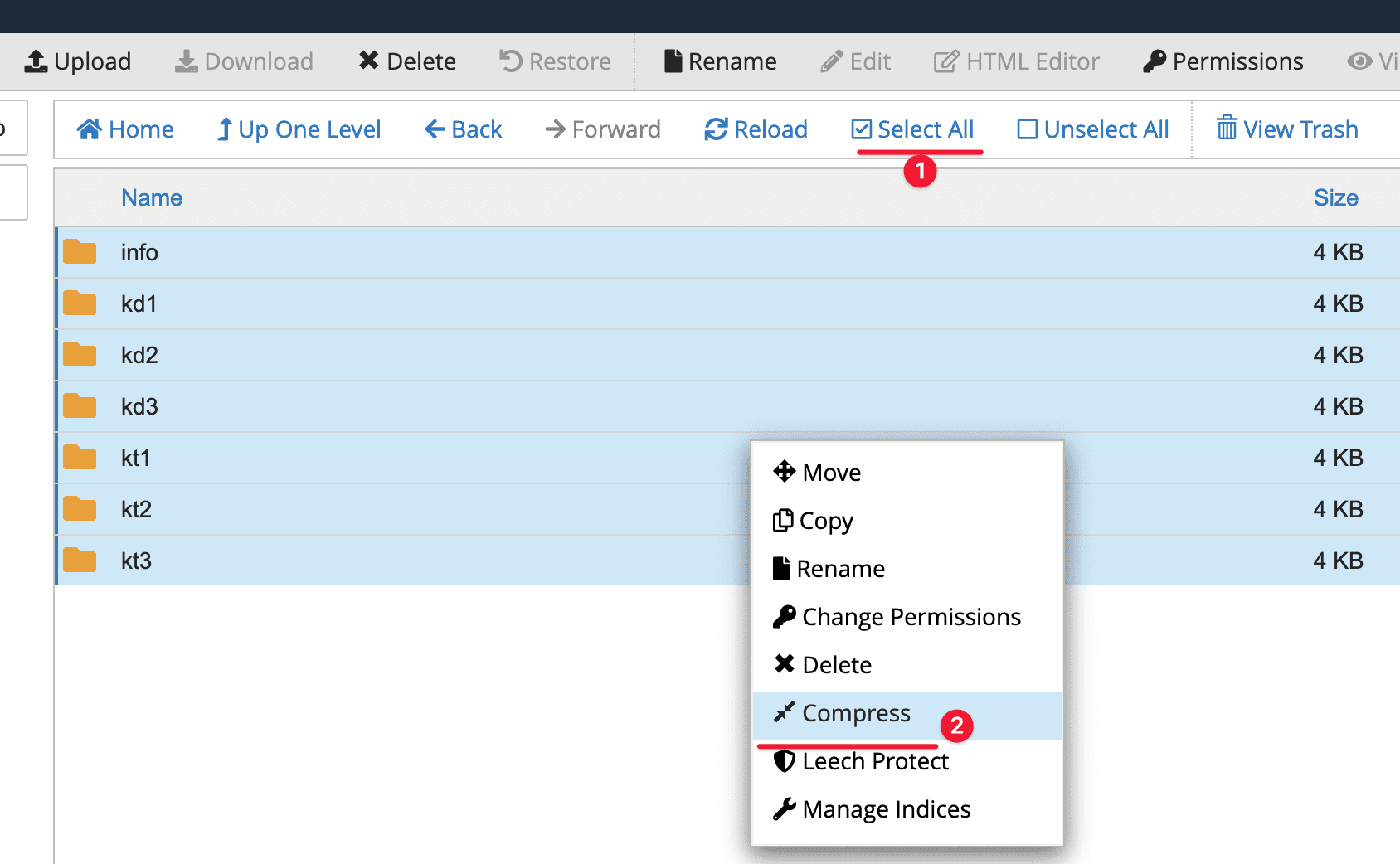Click the Download button
1400x864 pixels.
click(244, 61)
